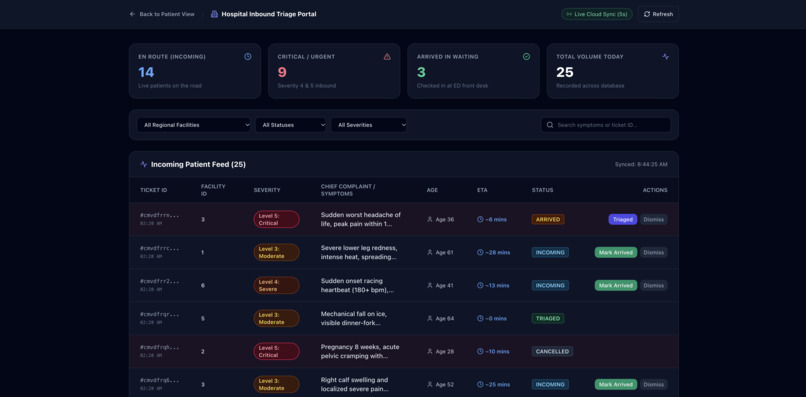Go back via Back to Patient View link

[x=162, y=14]
